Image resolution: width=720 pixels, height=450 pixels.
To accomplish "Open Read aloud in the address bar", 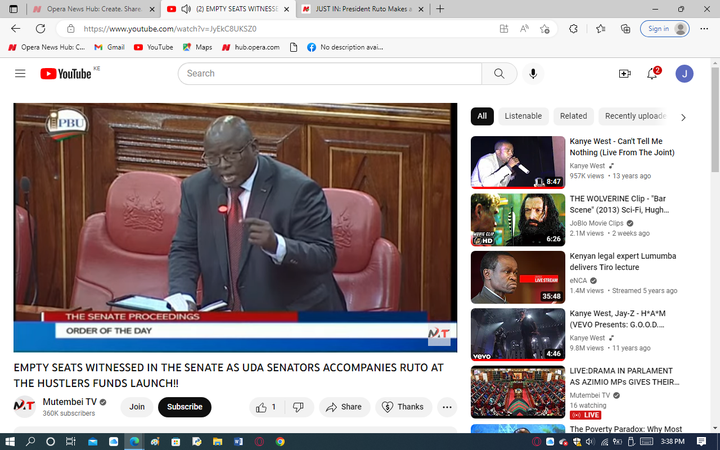I will (x=524, y=28).
